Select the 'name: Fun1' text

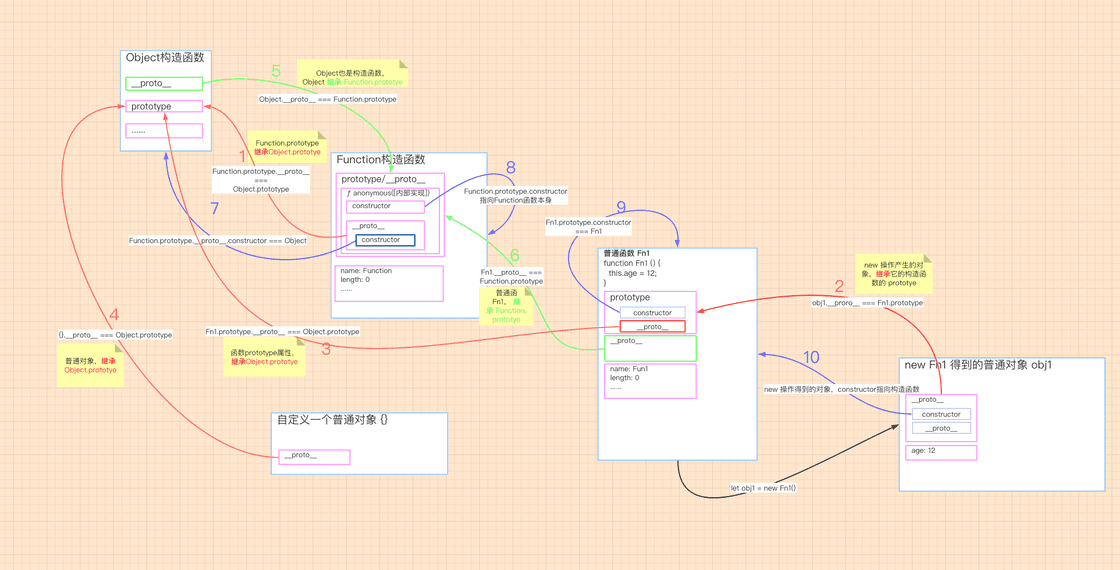click(x=629, y=369)
